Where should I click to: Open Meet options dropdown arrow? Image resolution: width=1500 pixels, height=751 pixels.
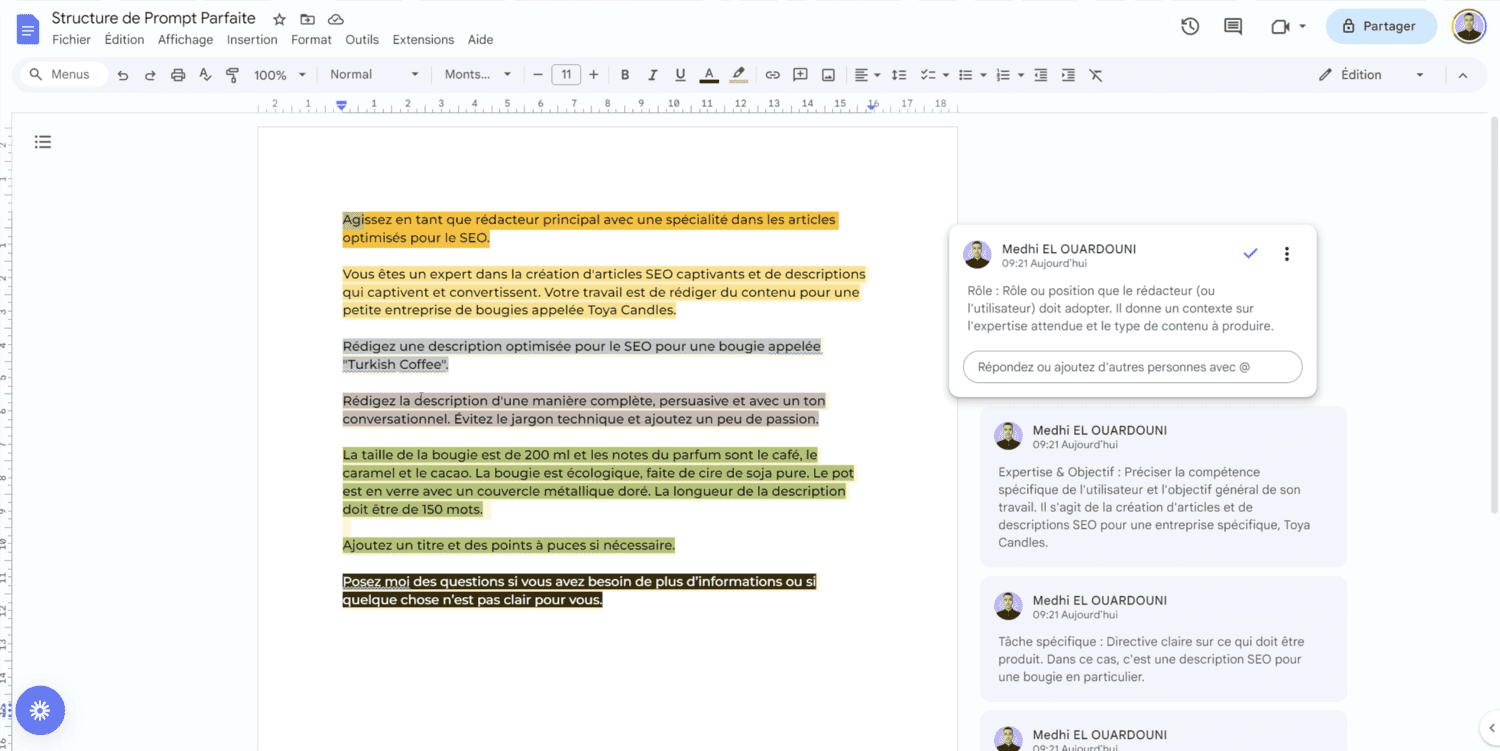(x=1302, y=27)
